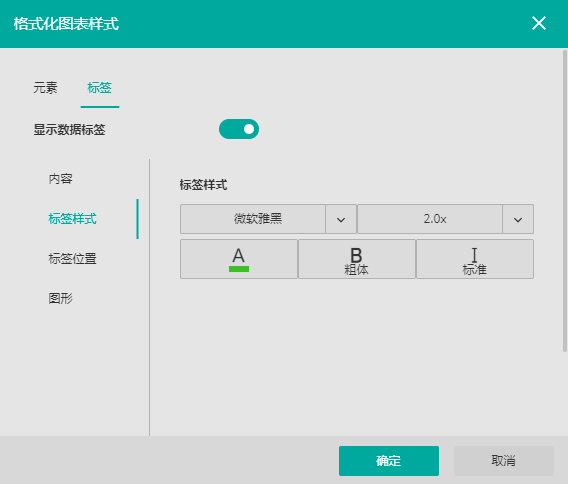Confirm with the 确定 button
Screen dimensions: 568x484
[389, 461]
